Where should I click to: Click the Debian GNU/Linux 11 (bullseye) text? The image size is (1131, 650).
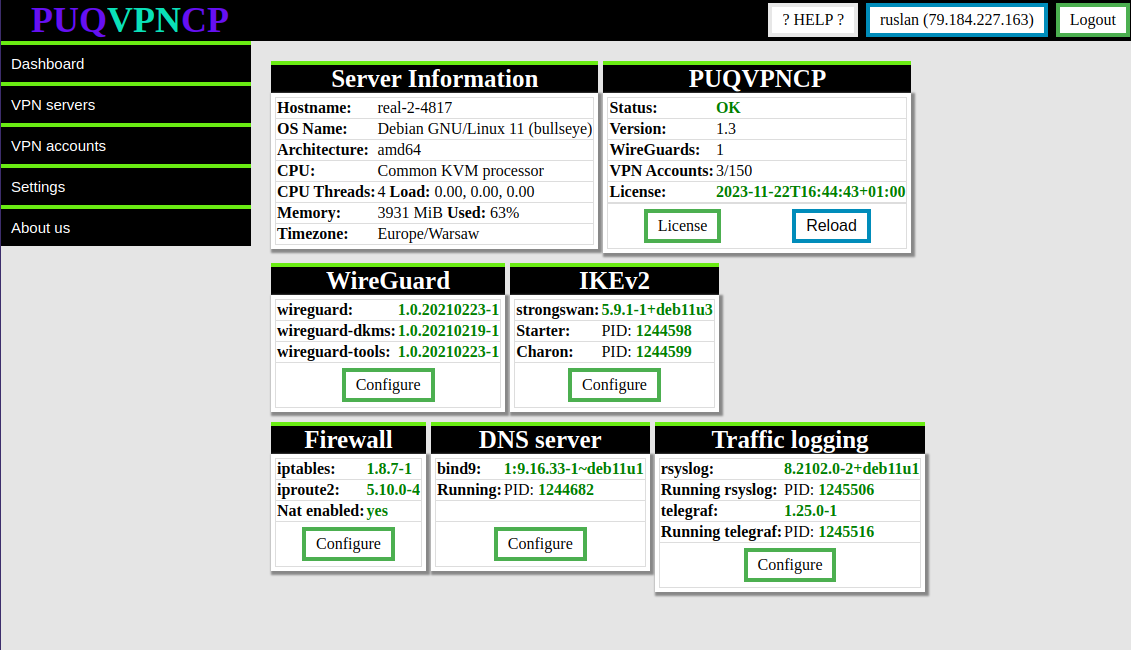(x=485, y=129)
